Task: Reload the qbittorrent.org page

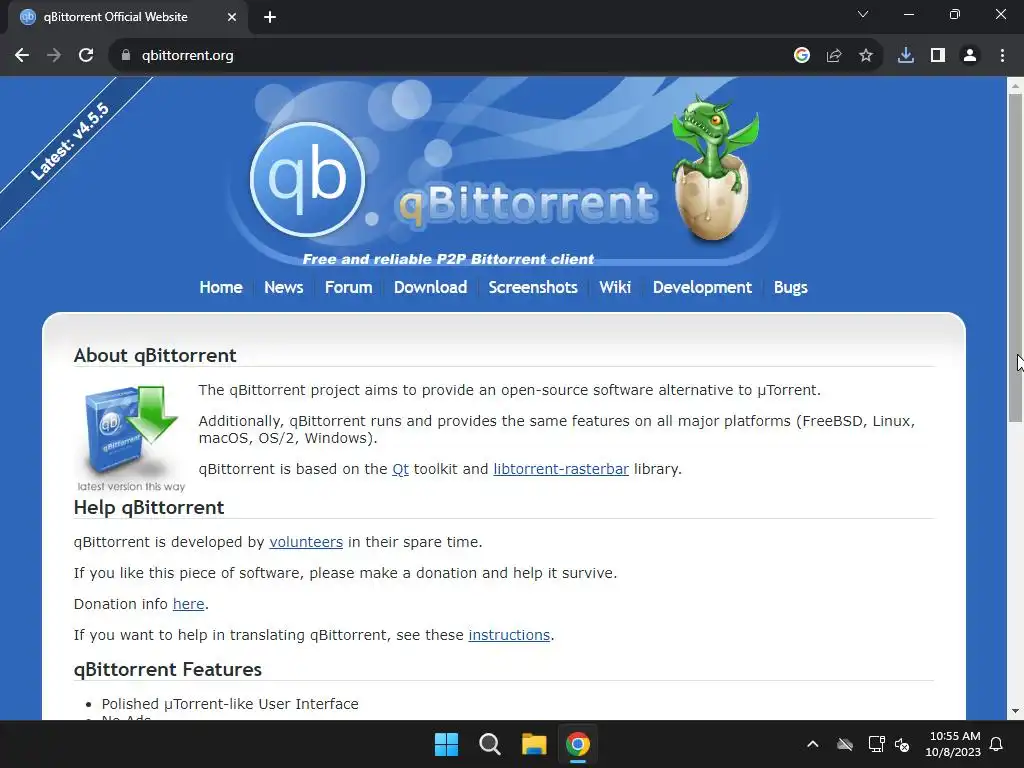Action: (86, 56)
